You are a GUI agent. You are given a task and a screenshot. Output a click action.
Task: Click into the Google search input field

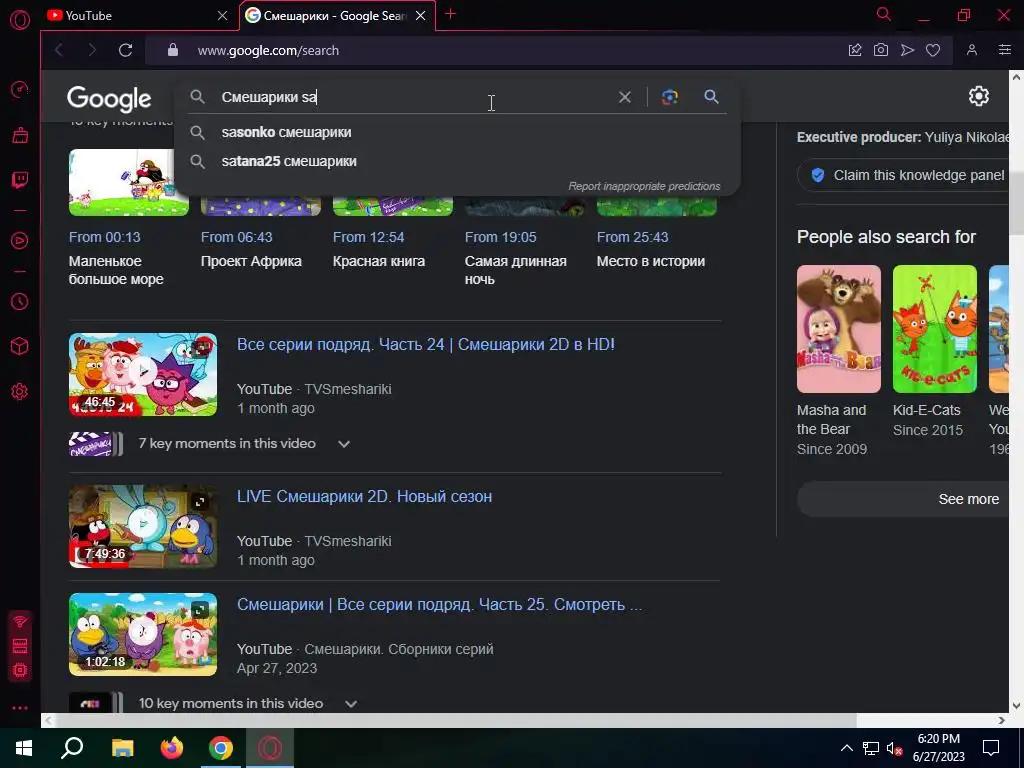415,97
